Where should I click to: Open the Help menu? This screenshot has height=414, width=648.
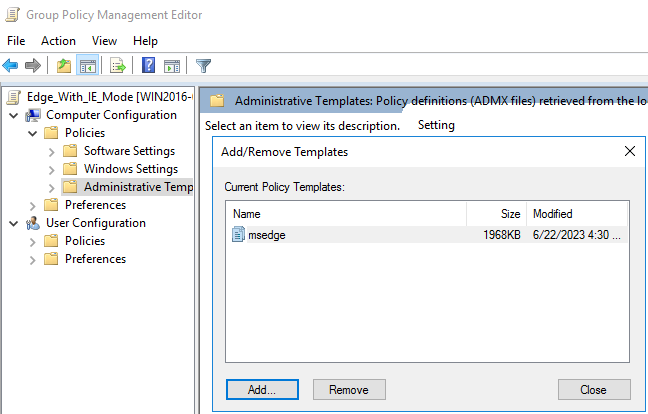[x=145, y=41]
